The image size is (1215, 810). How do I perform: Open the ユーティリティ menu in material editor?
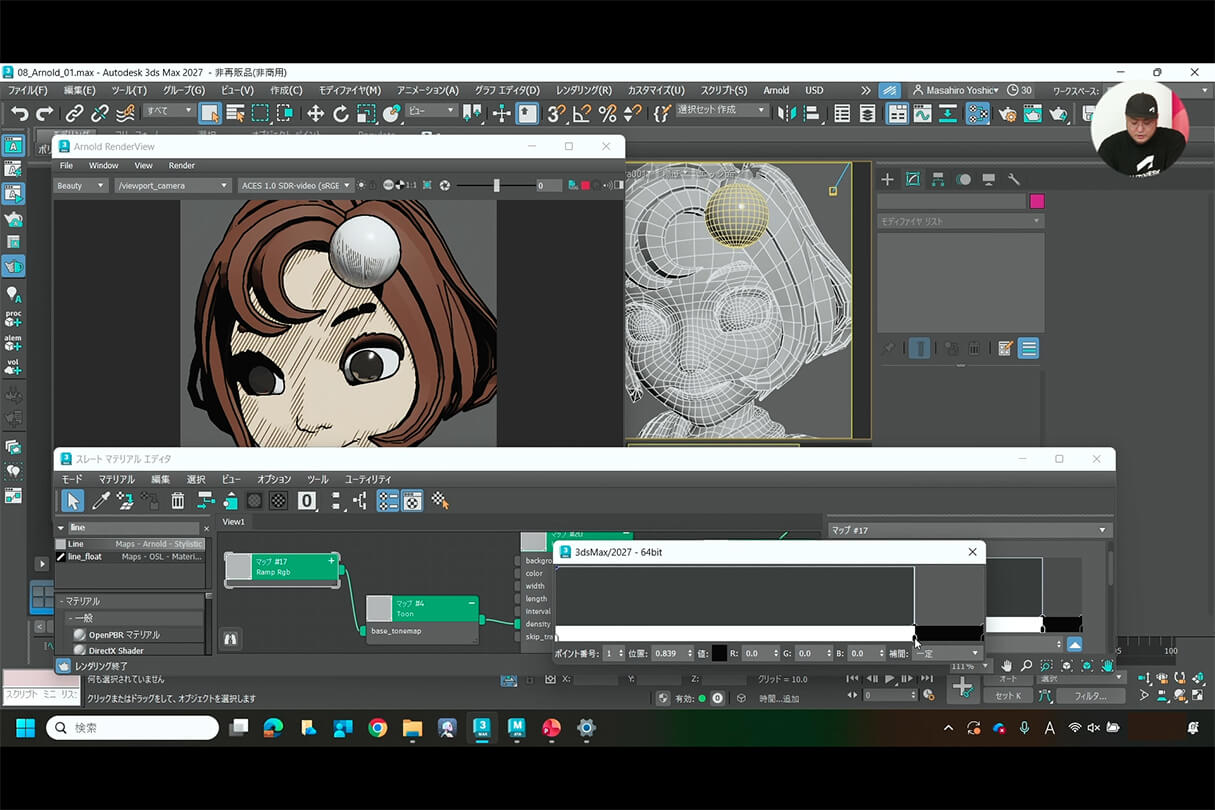tap(368, 479)
